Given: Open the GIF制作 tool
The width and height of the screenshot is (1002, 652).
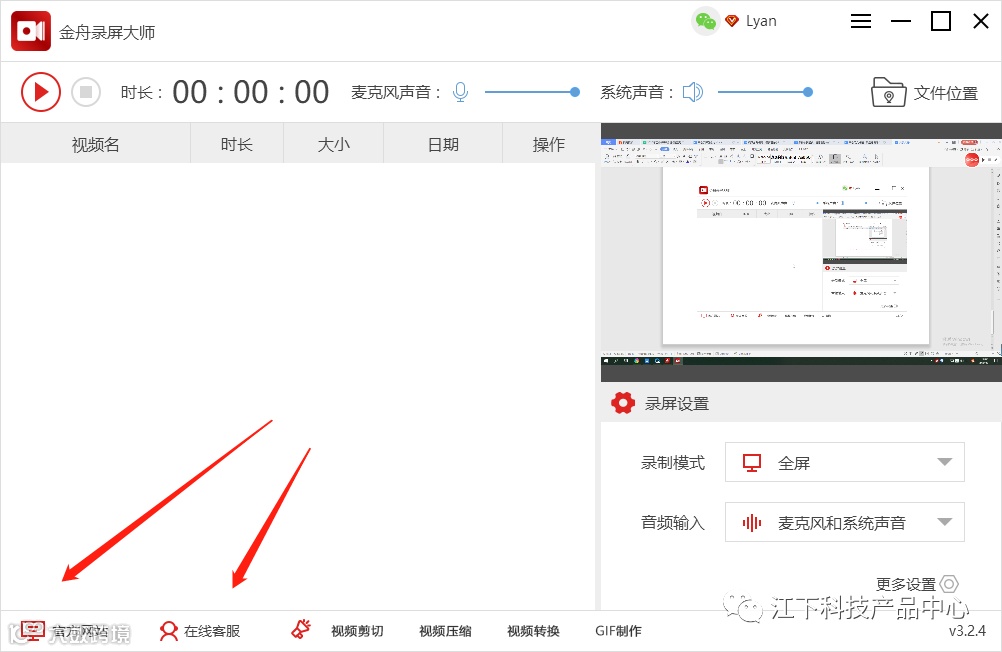Looking at the screenshot, I should point(618,632).
